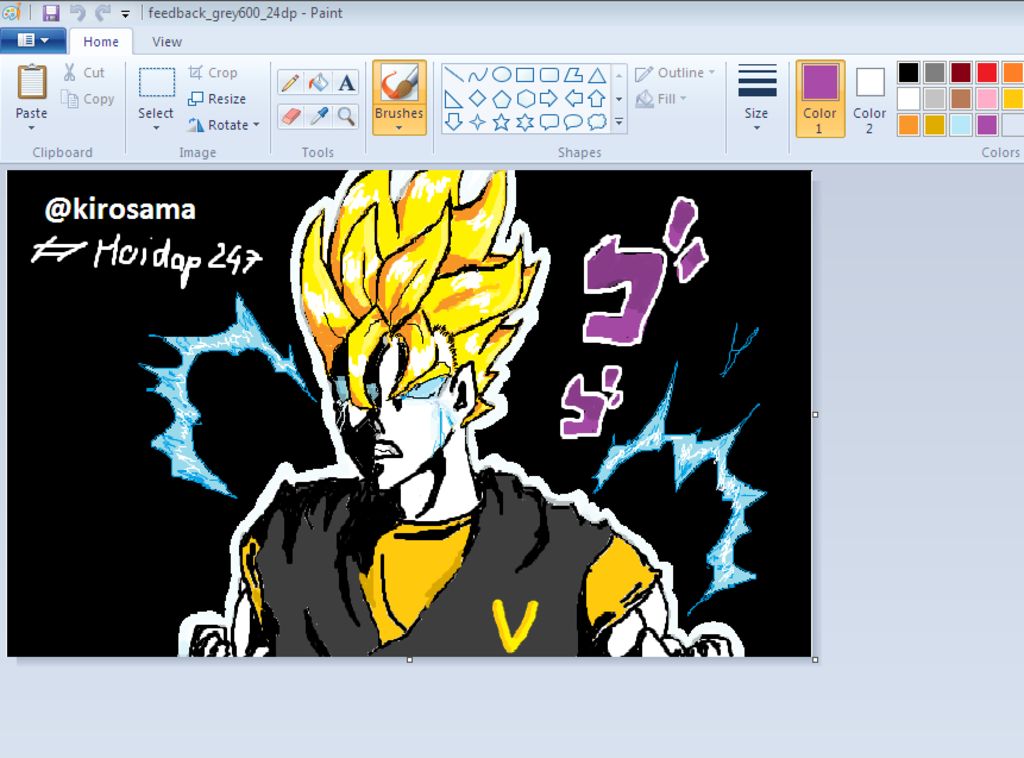The height and width of the screenshot is (758, 1024).
Task: Pick the light blue color swatch
Action: tap(961, 124)
